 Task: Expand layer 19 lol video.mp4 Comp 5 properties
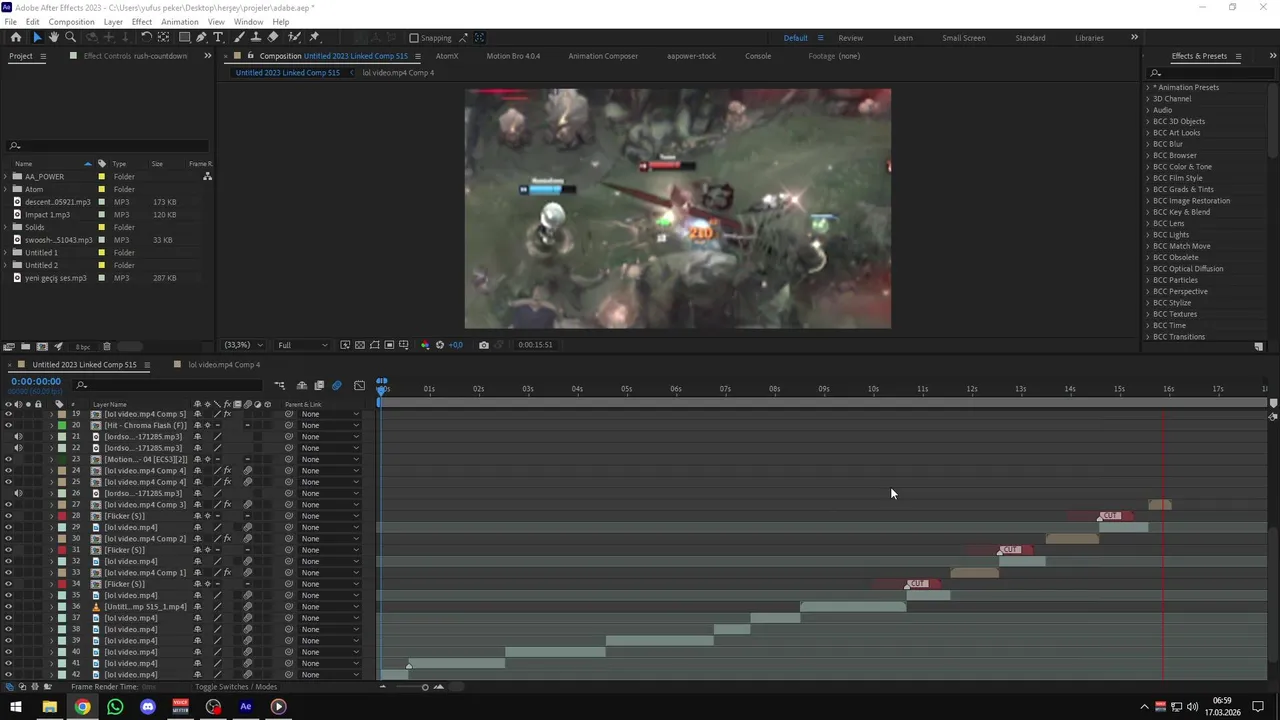point(51,414)
